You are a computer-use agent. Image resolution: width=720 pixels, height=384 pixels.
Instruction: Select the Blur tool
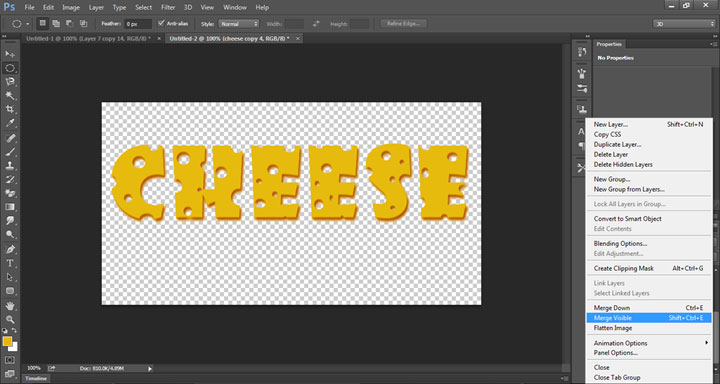10,221
